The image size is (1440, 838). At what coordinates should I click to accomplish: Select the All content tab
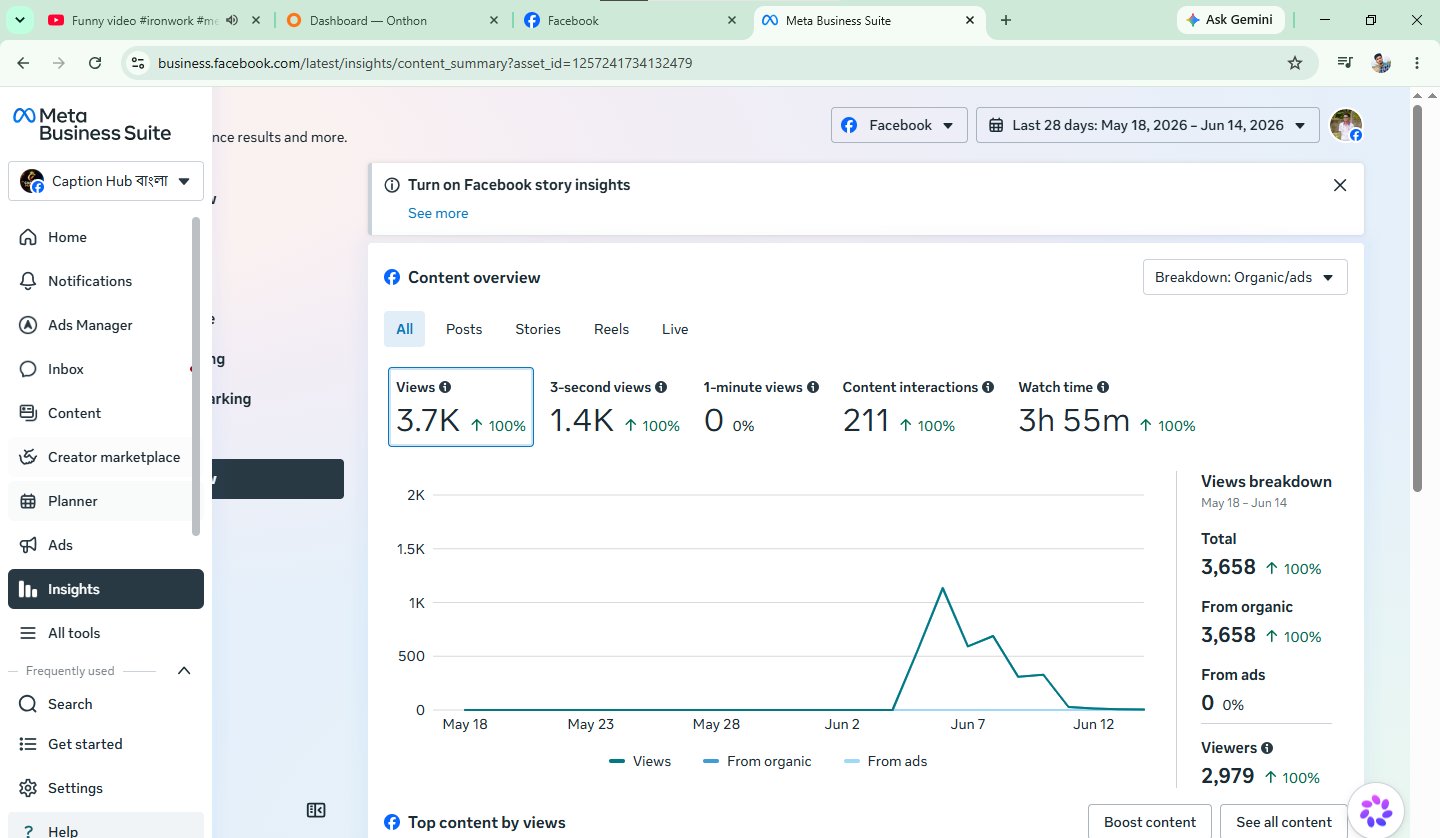pos(404,329)
